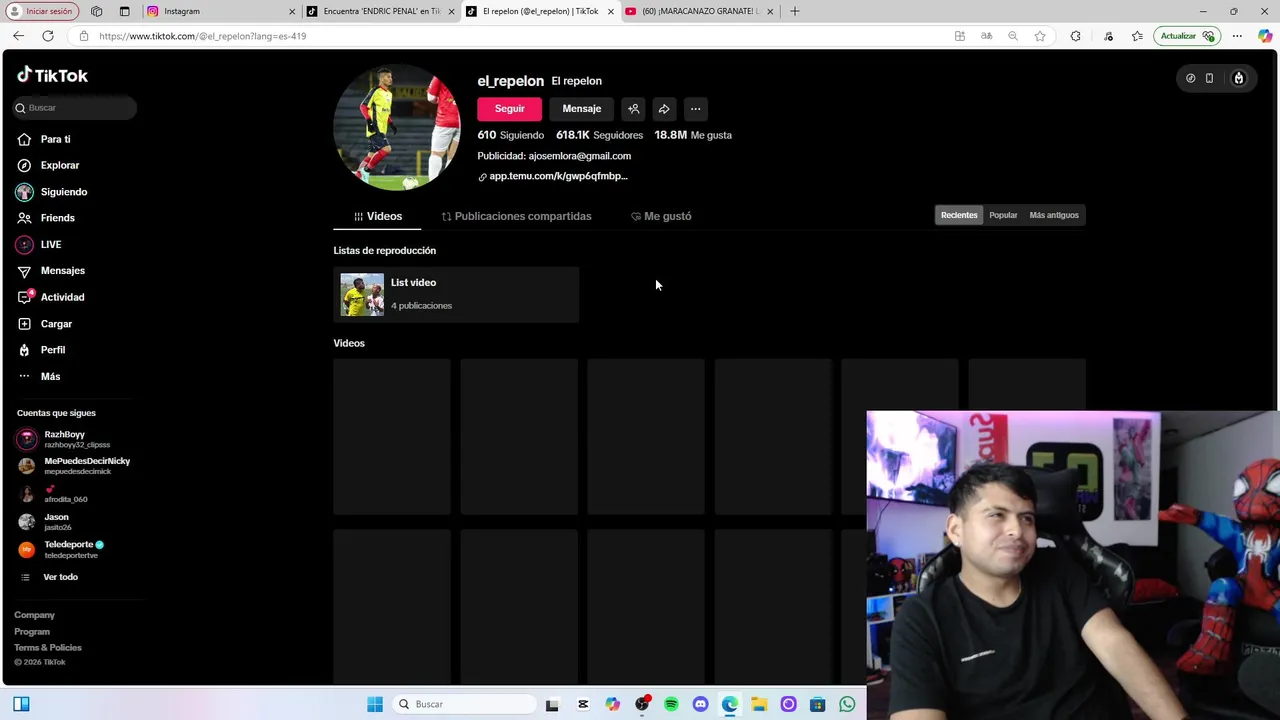Open browser settings three-dots menu
The height and width of the screenshot is (720, 1280).
[1237, 36]
